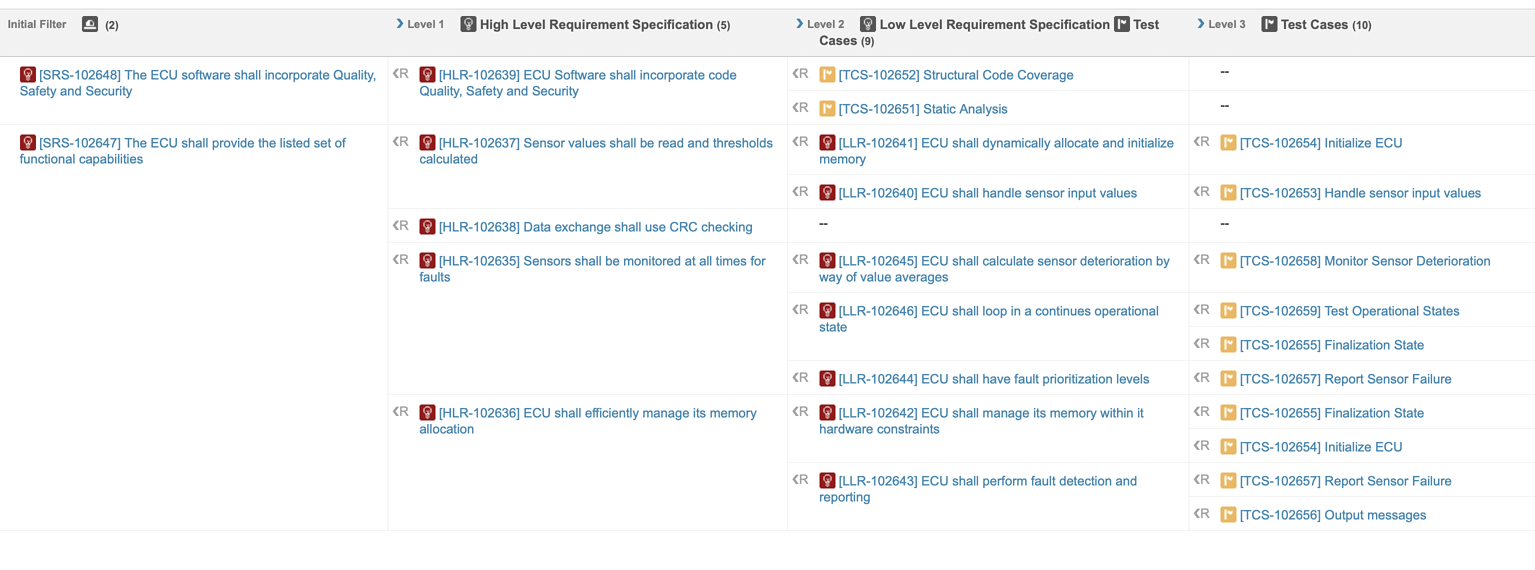The height and width of the screenshot is (570, 1535).
Task: Expand the Level 2 chevron
Action: [799, 24]
